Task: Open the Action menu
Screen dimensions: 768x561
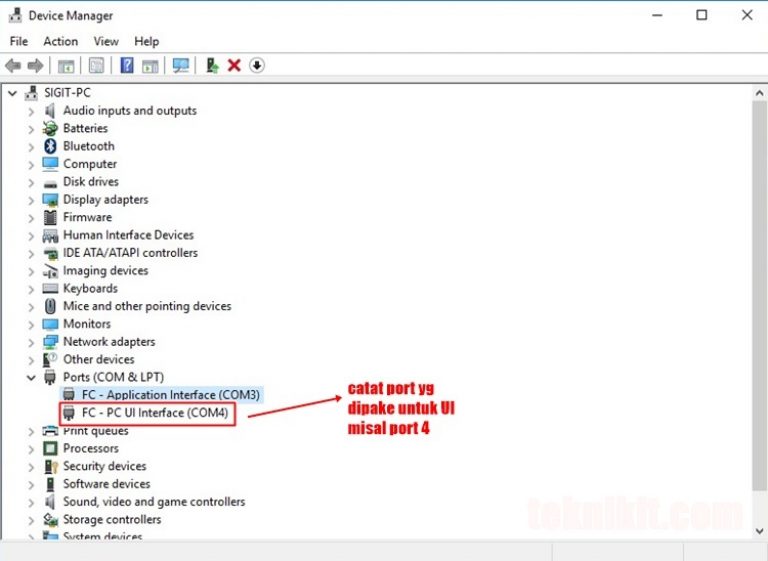Action: point(60,41)
